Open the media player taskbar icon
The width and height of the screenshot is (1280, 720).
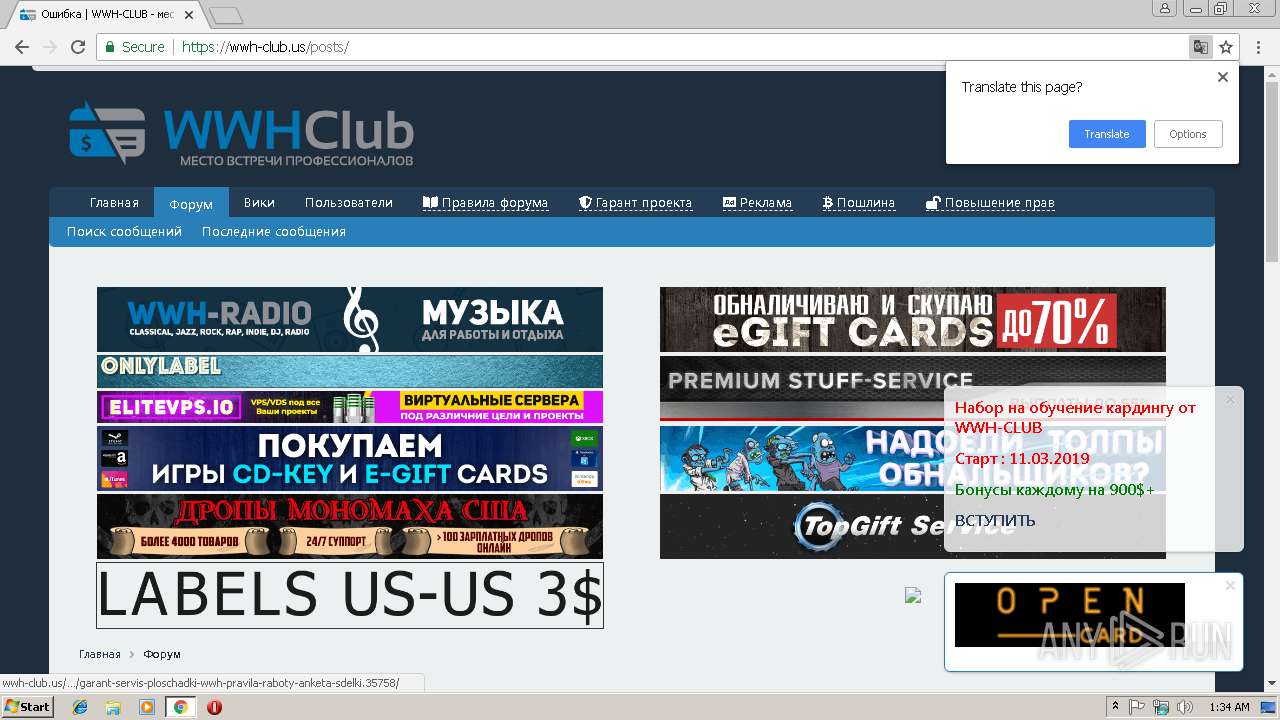(x=147, y=707)
